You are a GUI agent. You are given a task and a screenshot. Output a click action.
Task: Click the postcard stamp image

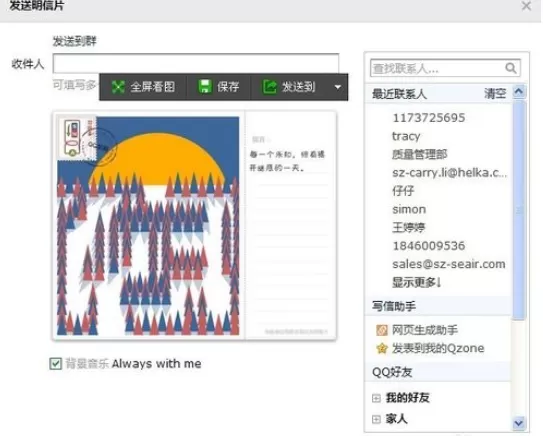tap(77, 138)
